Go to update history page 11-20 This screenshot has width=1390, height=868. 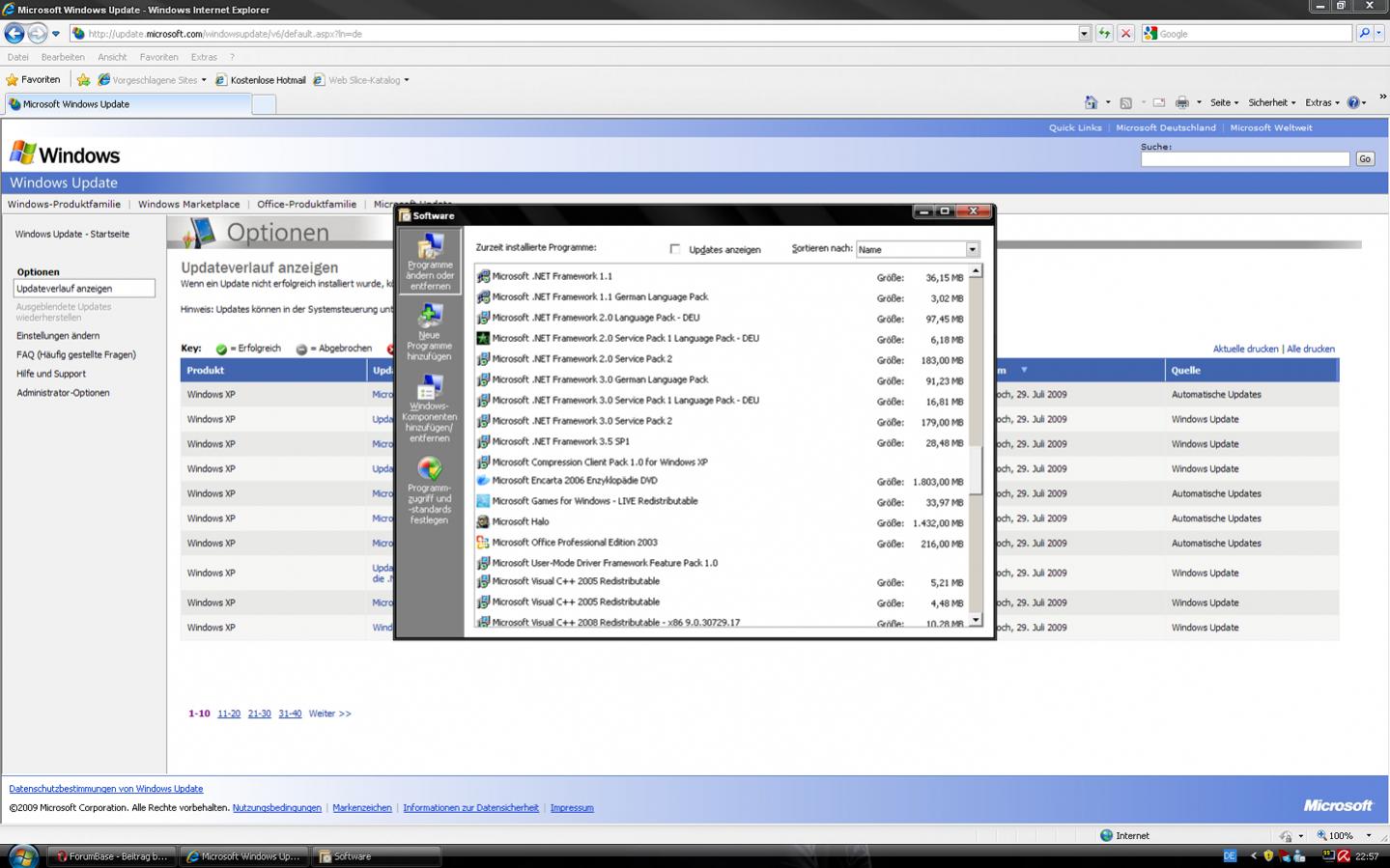coord(229,714)
